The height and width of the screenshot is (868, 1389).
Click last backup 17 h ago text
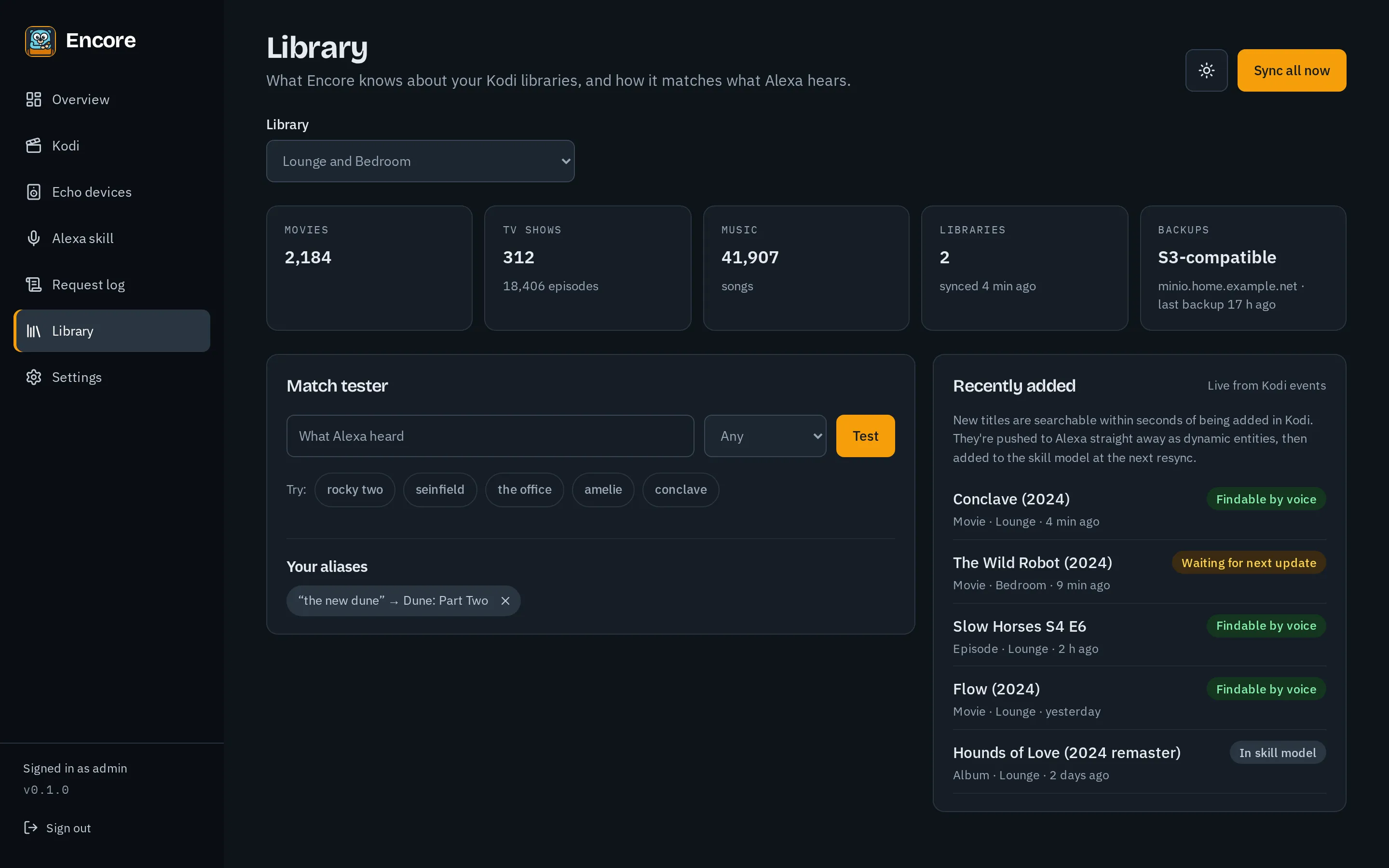(1216, 304)
